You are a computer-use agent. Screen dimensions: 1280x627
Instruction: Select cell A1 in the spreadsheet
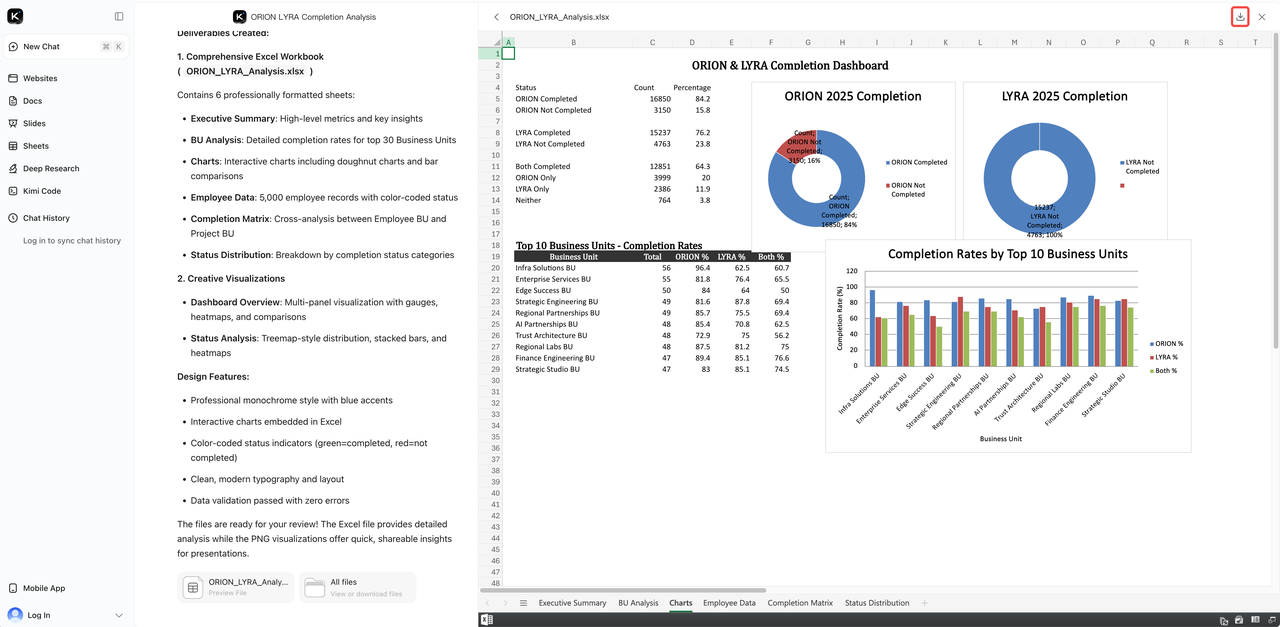click(508, 54)
